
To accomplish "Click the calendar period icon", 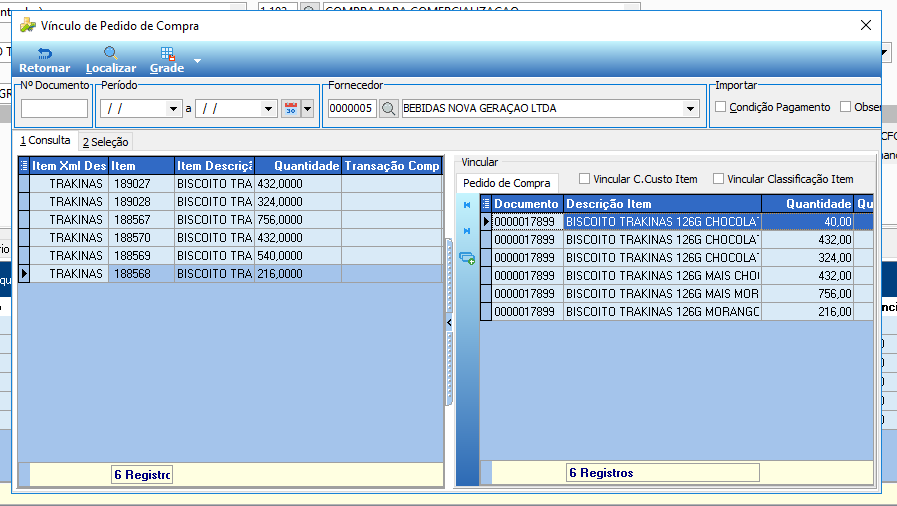I will (291, 108).
